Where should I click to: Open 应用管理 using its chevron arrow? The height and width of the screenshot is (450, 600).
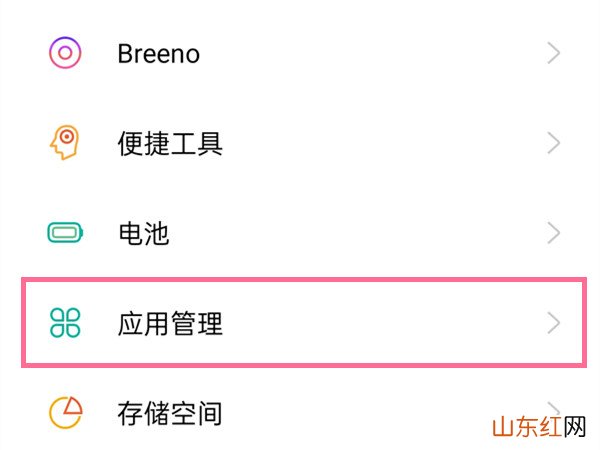coord(554,323)
